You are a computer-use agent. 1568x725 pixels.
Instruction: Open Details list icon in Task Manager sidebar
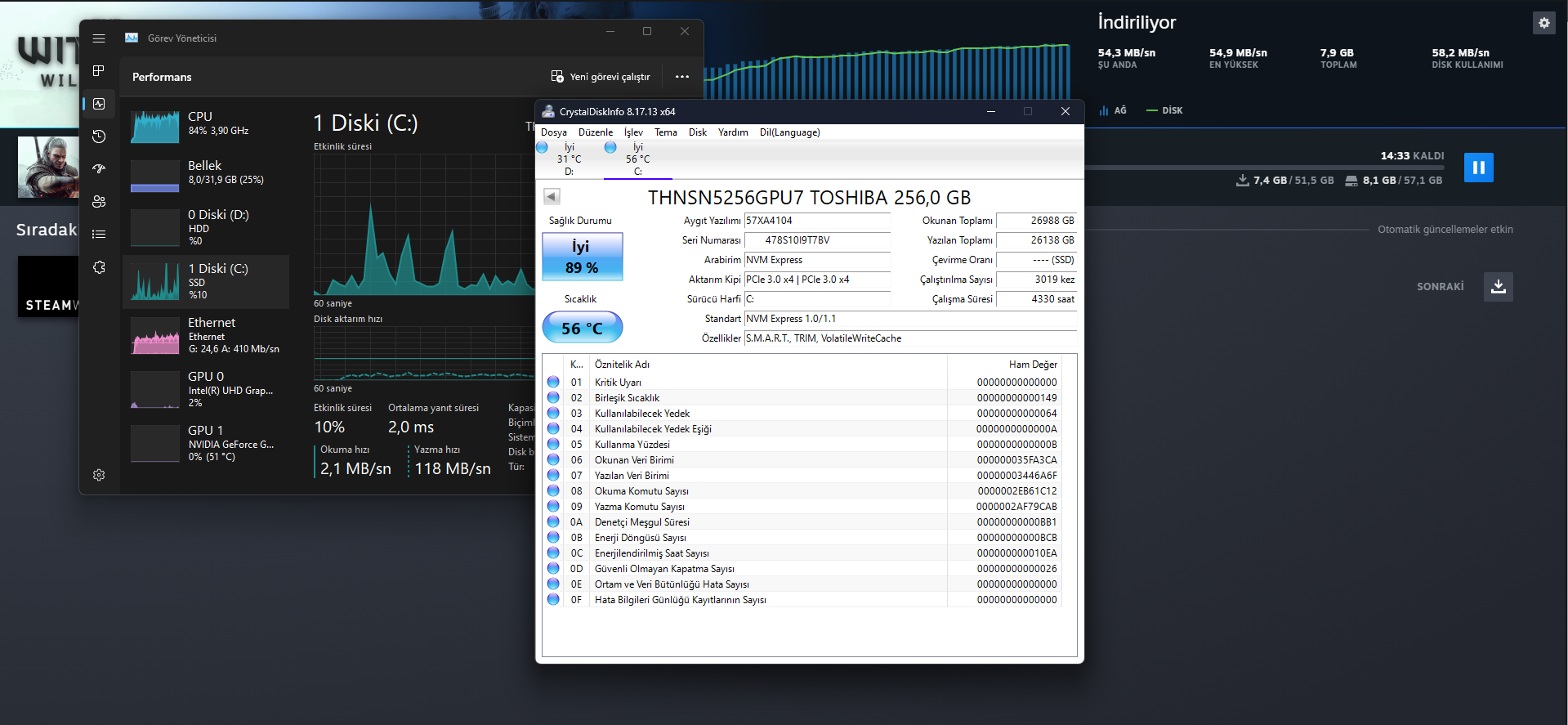tap(99, 235)
